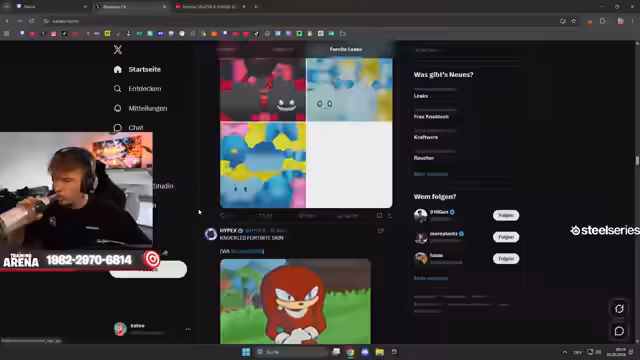
Task: Bookmark this page with star icon
Action: coord(573,21)
